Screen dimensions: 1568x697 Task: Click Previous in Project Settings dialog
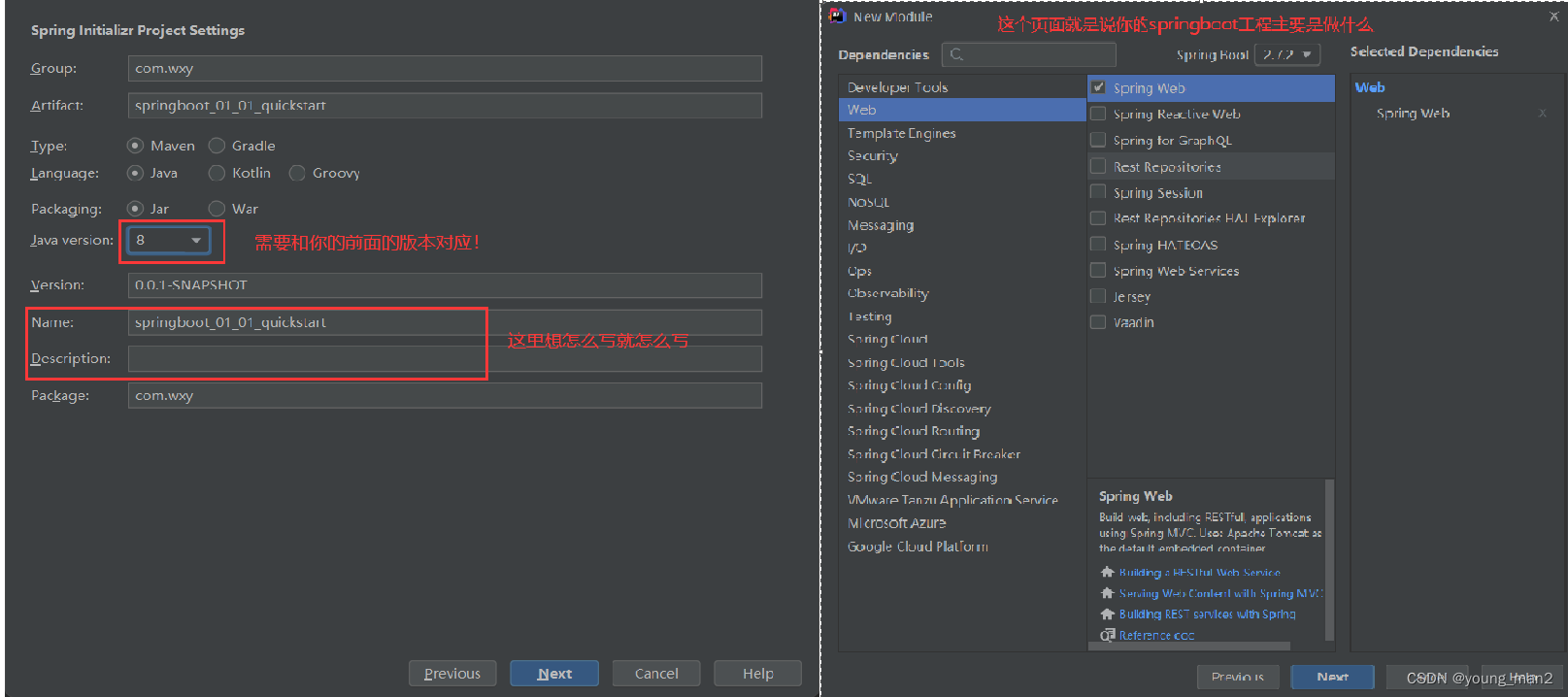(452, 674)
